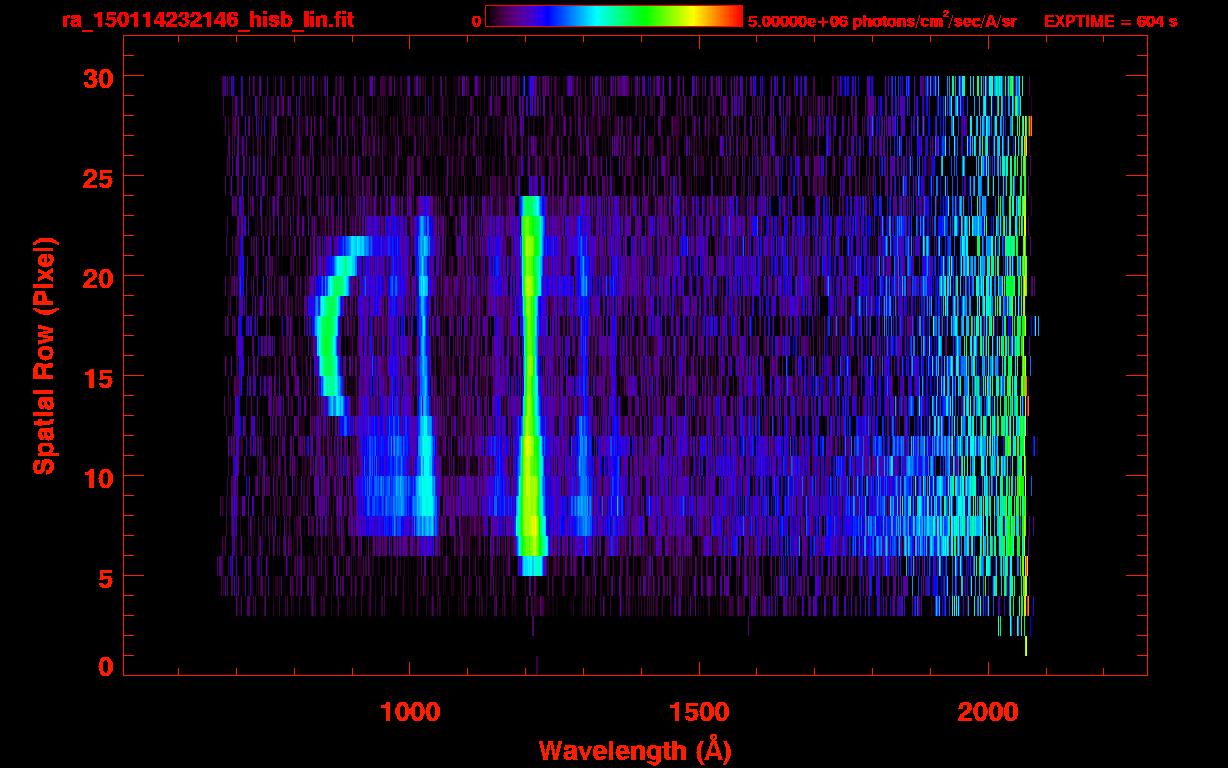Click the 5.00000e+06 photons unit label
Image resolution: width=1228 pixels, height=768 pixels.
click(882, 21)
